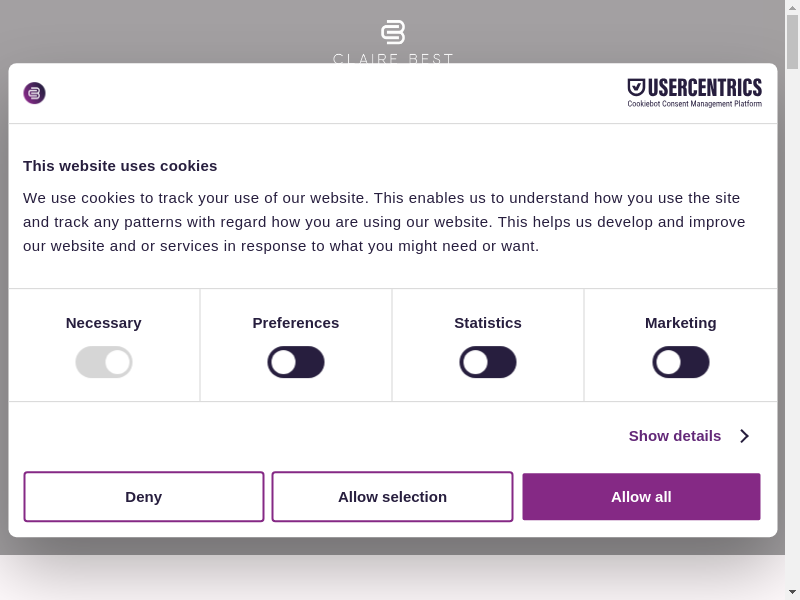800x600 pixels.
Task: Click the purple site logo in cookie dialog
Action: tap(35, 93)
